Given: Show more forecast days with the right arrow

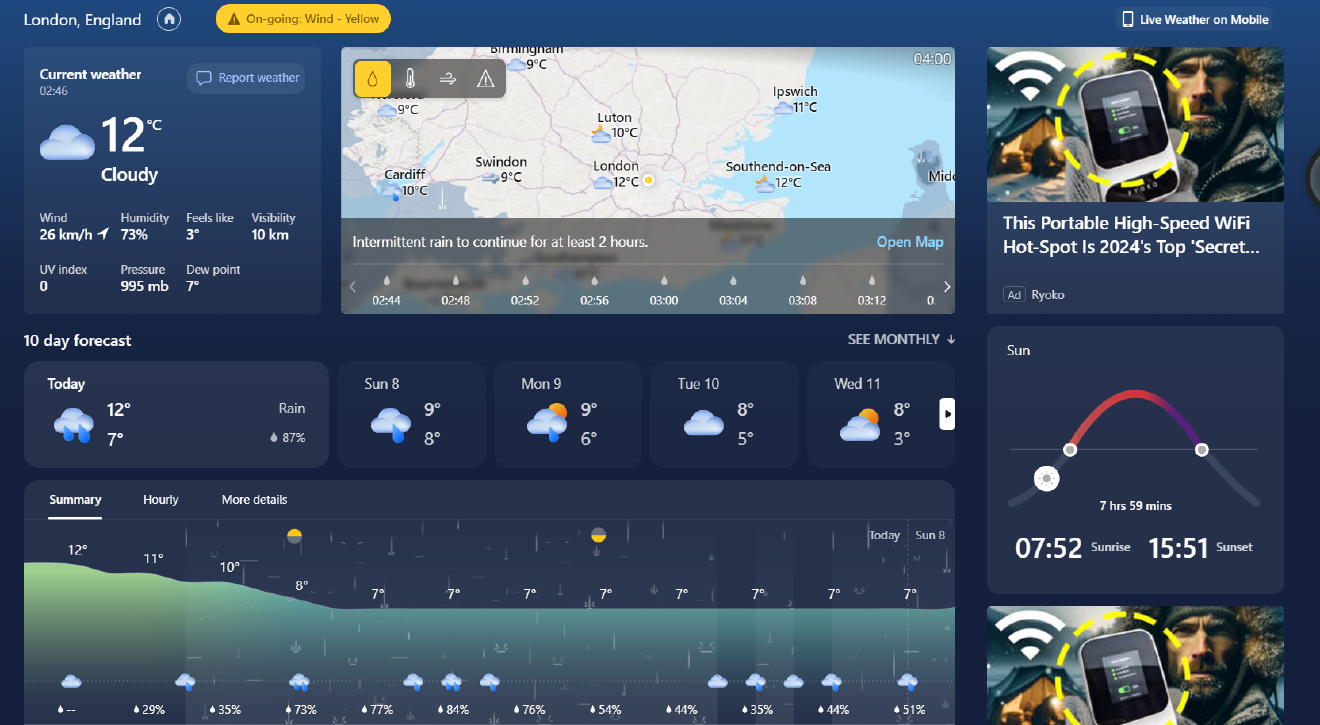Looking at the screenshot, I should pyautogui.click(x=946, y=414).
